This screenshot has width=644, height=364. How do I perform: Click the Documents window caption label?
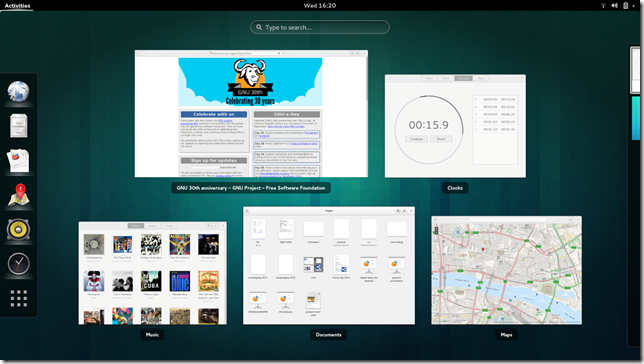coord(328,334)
